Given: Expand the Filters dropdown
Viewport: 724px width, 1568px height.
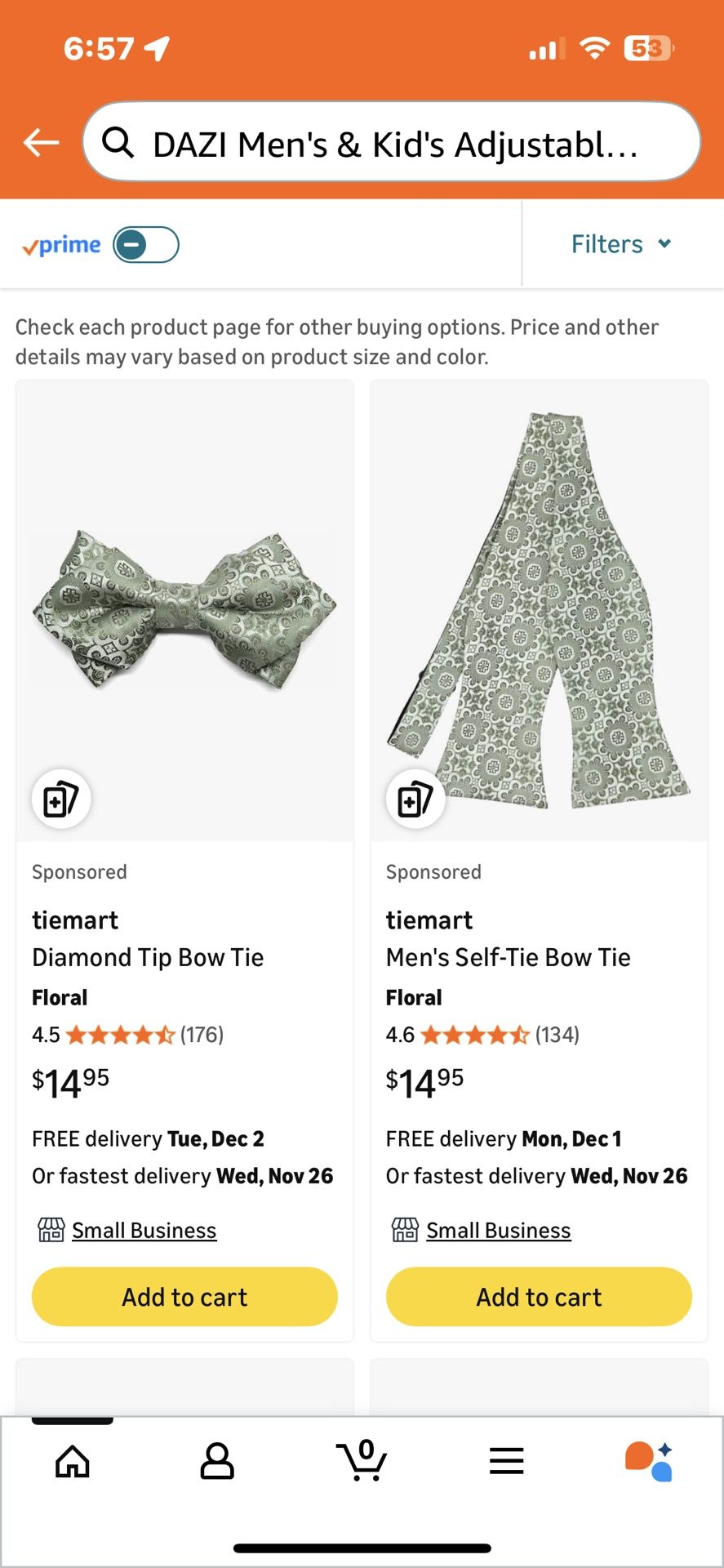Looking at the screenshot, I should pos(621,243).
